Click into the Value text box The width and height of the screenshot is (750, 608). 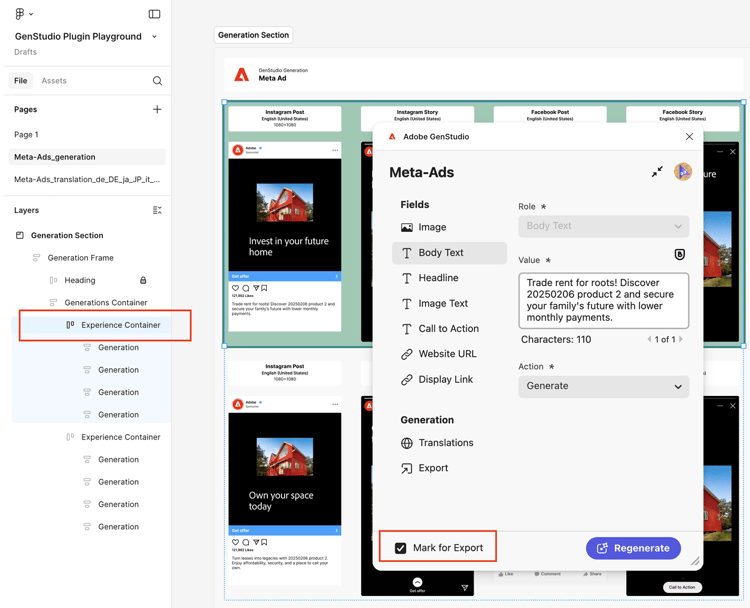tap(604, 300)
